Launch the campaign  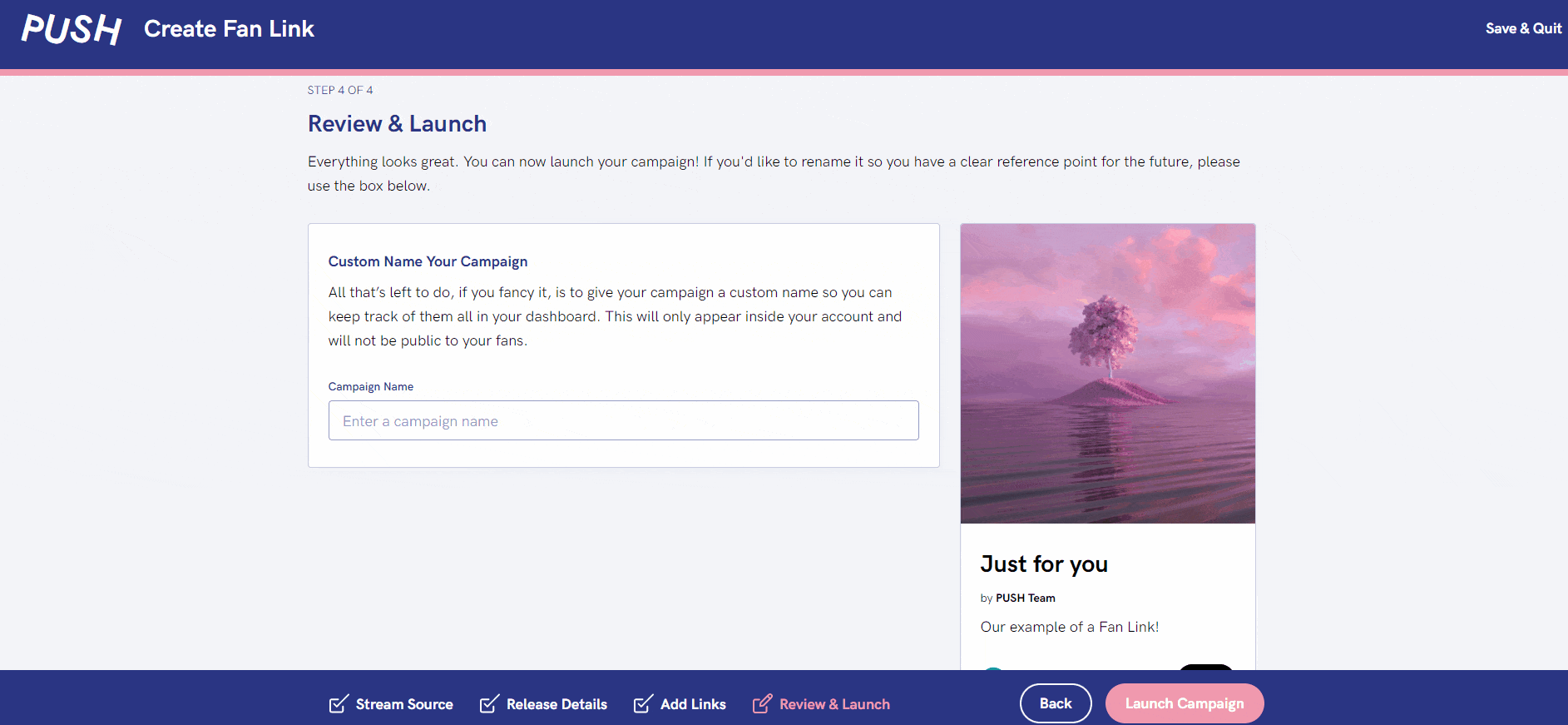click(1185, 703)
